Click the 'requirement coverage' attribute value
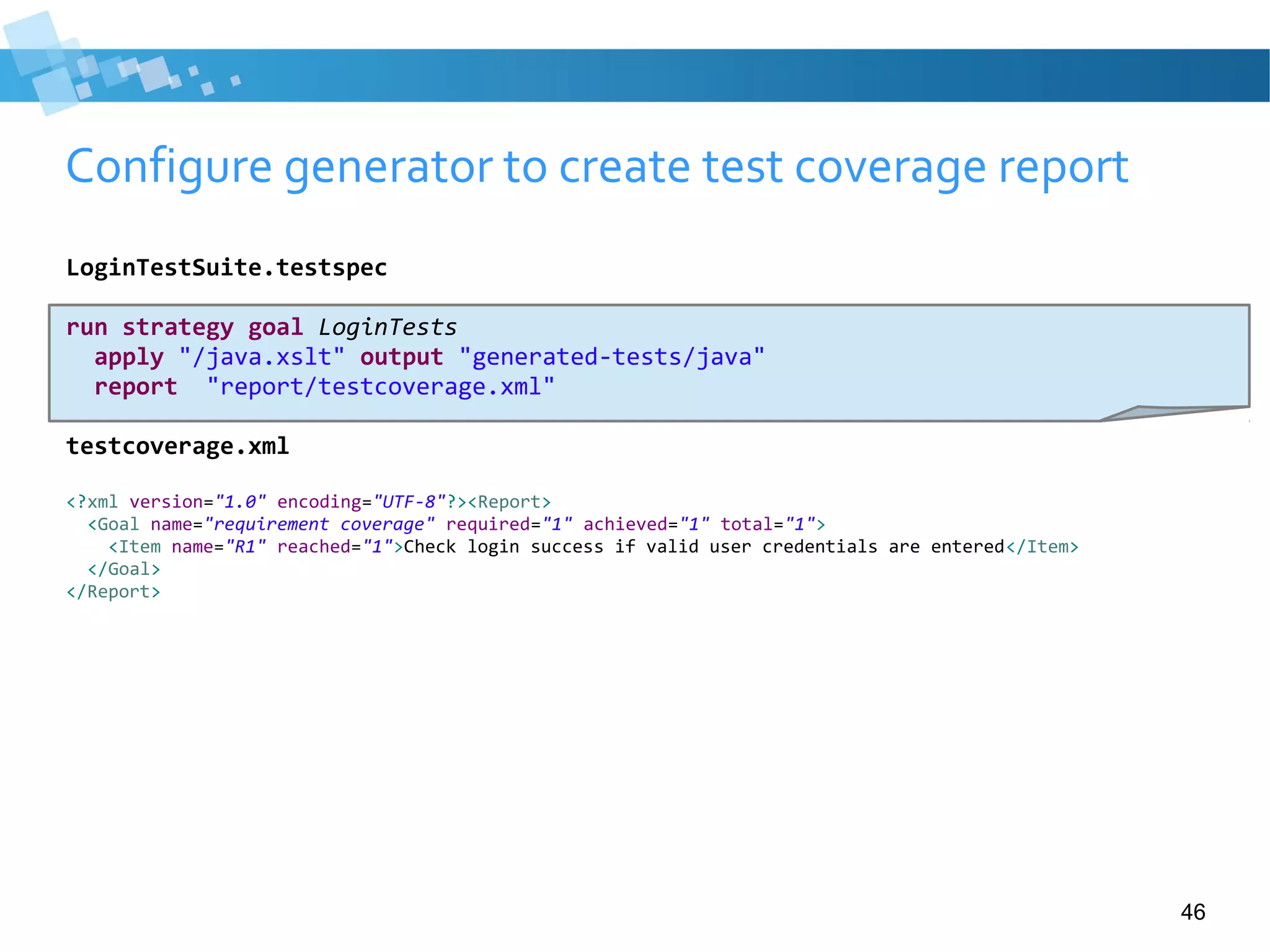The height and width of the screenshot is (952, 1270). click(319, 525)
